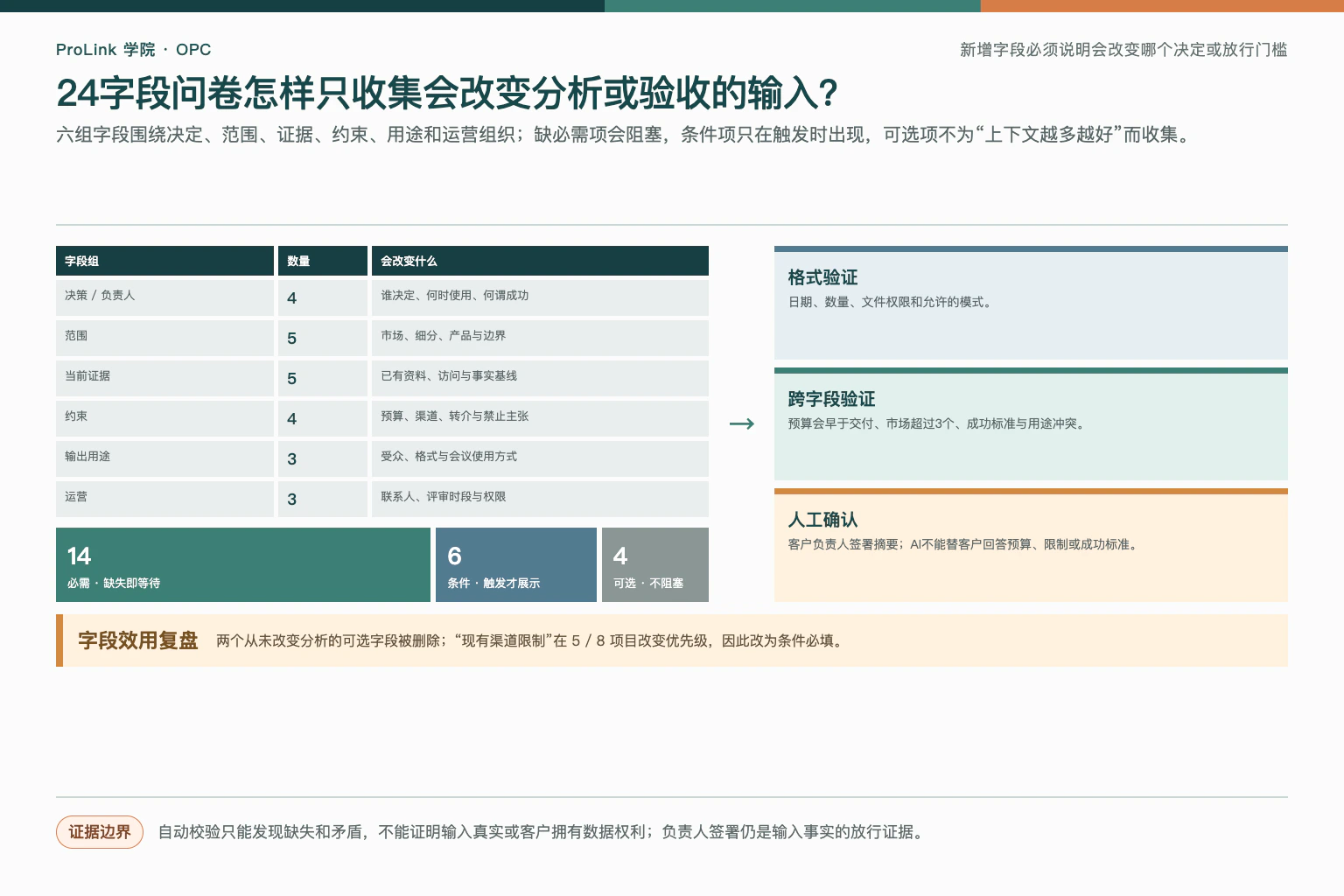Screen dimensions: 1344x896
Task: Click the top-right note 新增字段必须说明会改变哪个决定或放行门槛
Action: pos(1123,50)
